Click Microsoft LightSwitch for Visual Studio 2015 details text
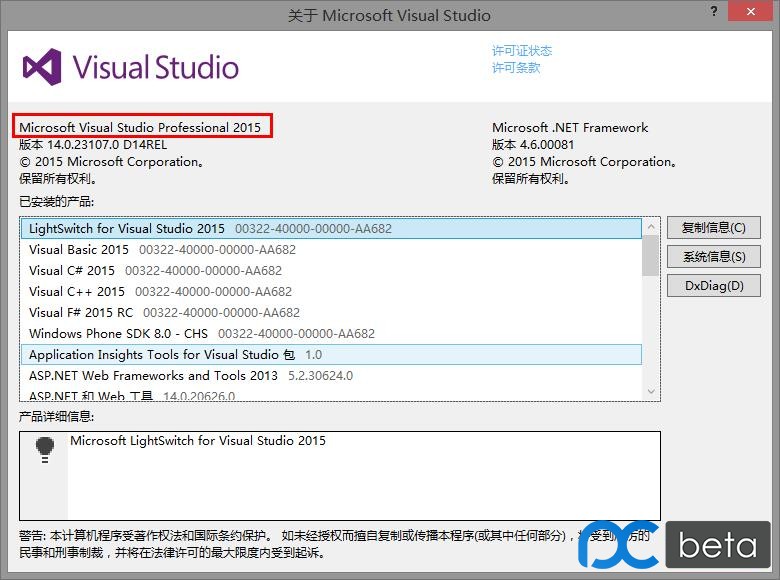 point(198,441)
